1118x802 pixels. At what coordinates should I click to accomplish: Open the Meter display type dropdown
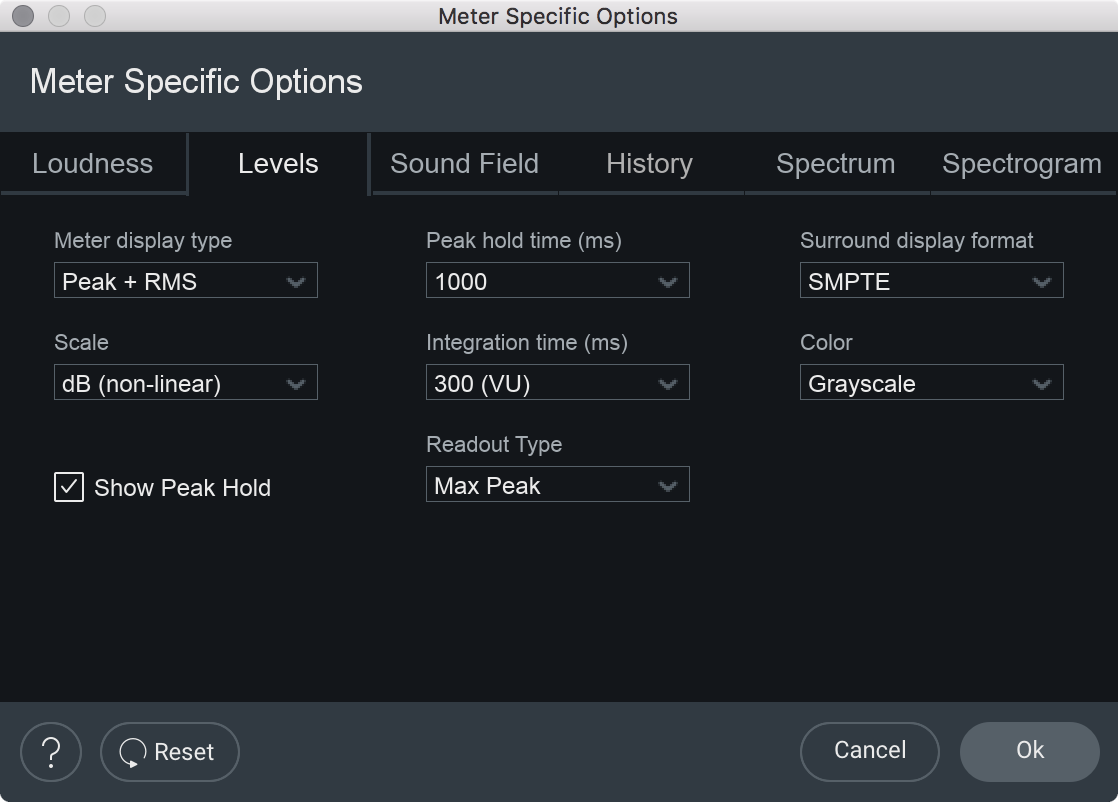point(186,281)
